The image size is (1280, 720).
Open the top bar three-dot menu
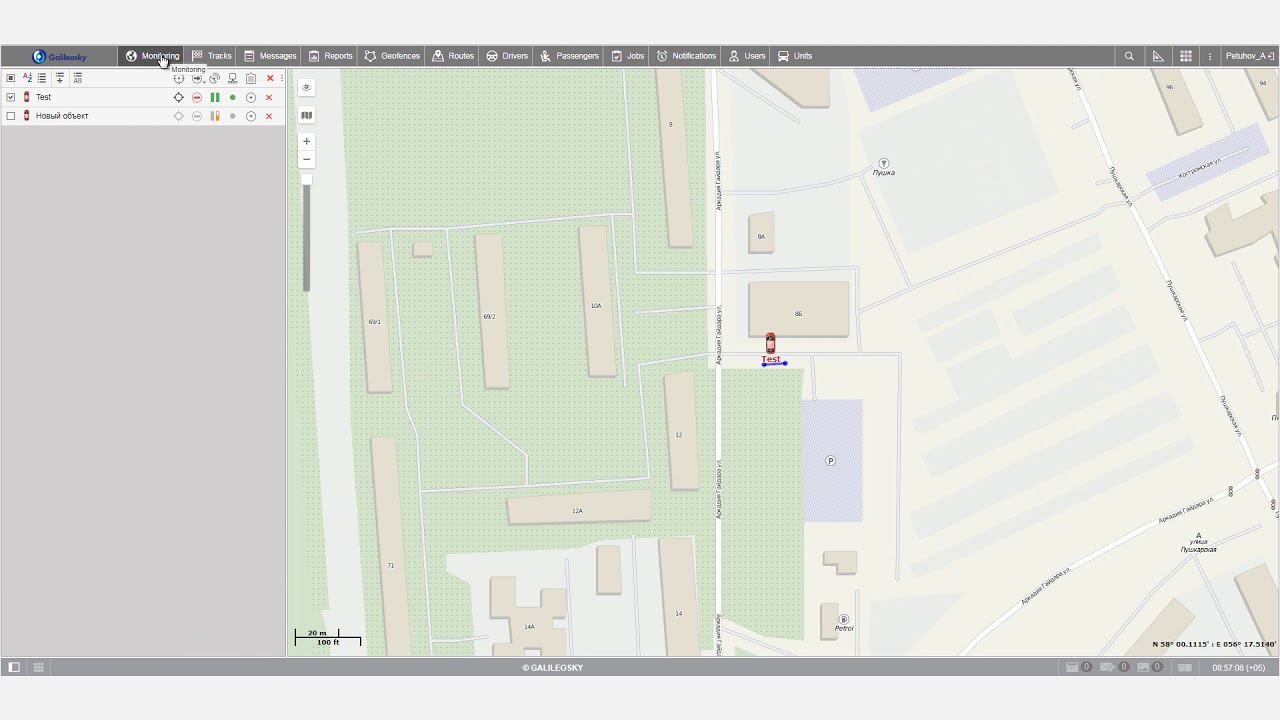click(x=1210, y=56)
